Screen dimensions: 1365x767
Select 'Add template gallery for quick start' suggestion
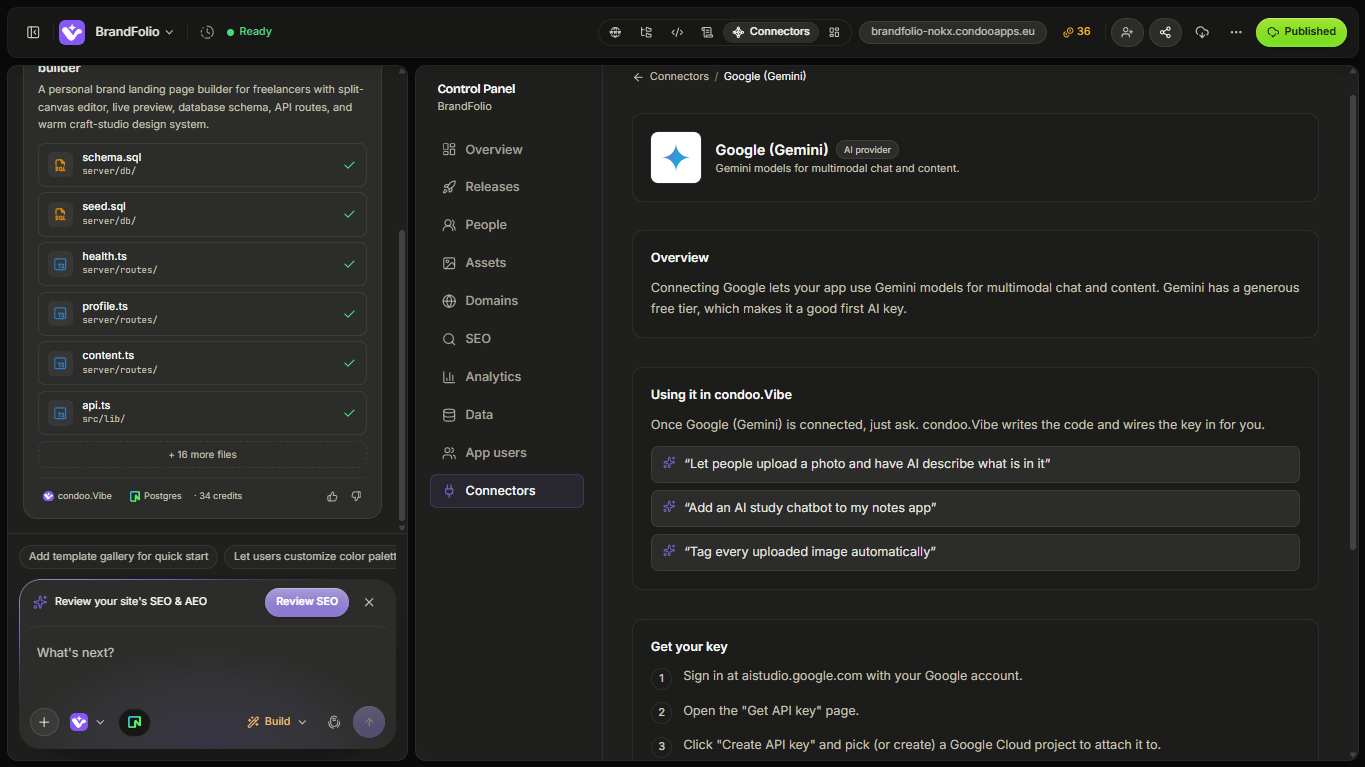pos(119,557)
